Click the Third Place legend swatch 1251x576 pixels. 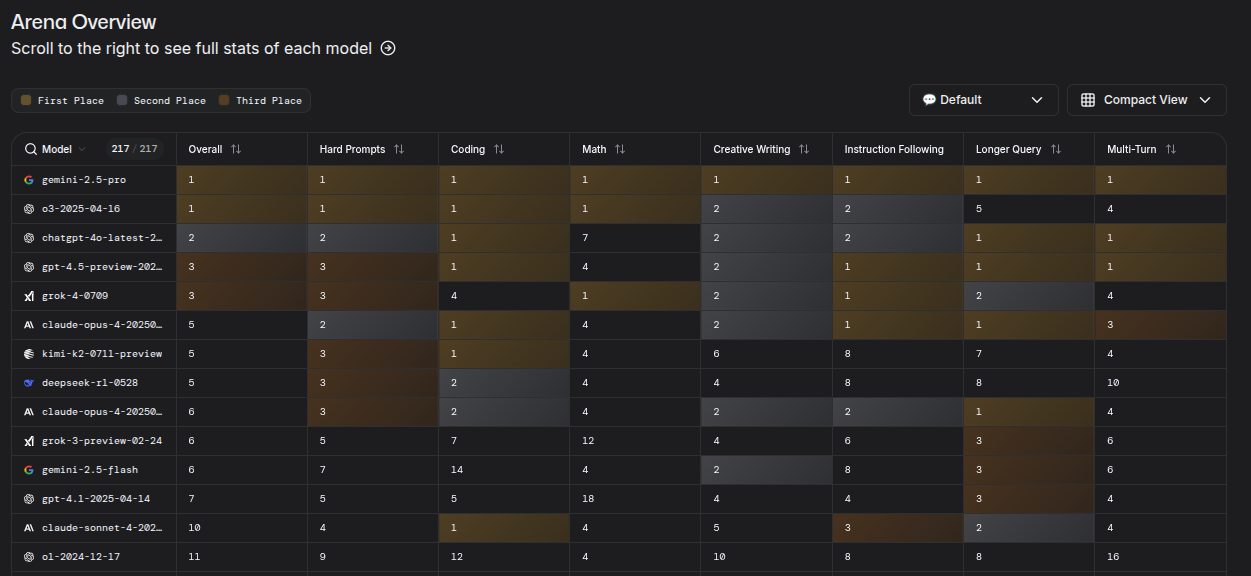(x=225, y=101)
